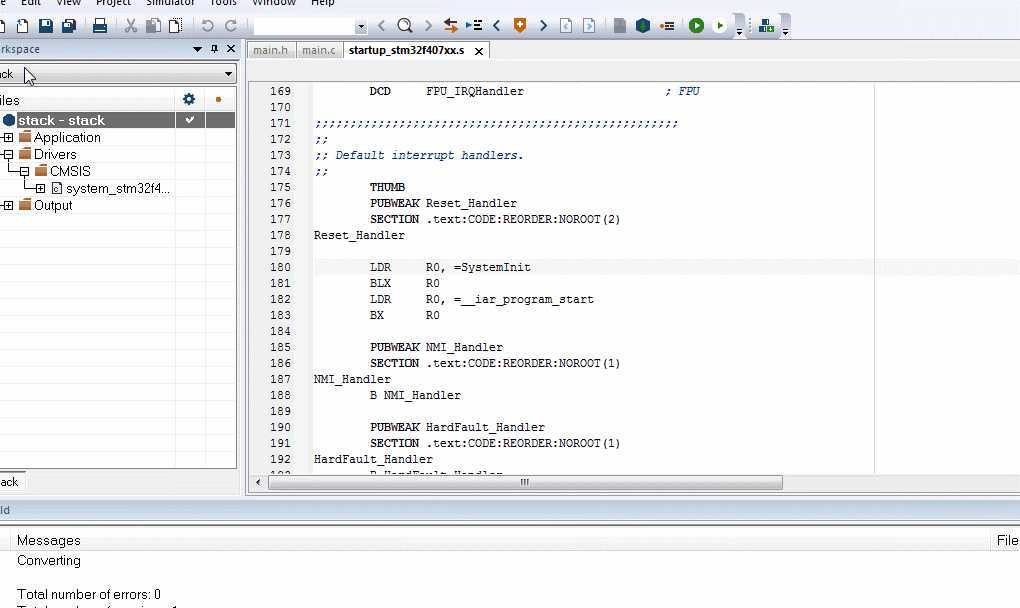Viewport: 1020px width, 608px height.
Task: Click the Print icon
Action: [100, 26]
